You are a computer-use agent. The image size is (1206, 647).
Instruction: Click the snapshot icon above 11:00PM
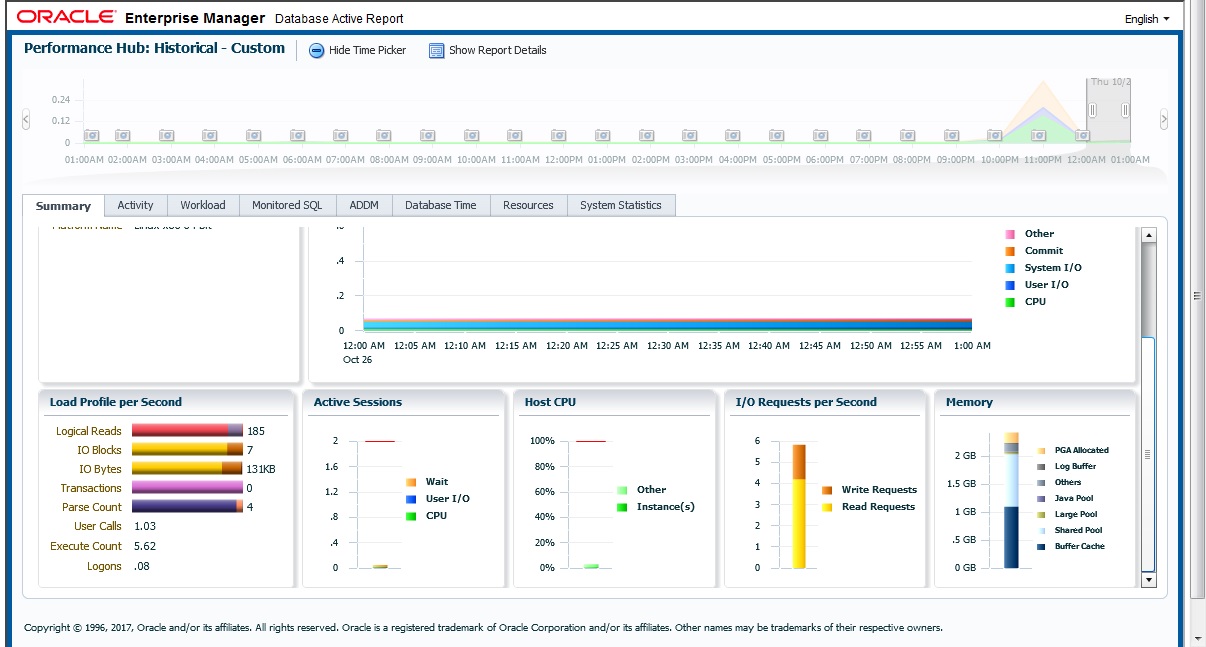point(1037,135)
